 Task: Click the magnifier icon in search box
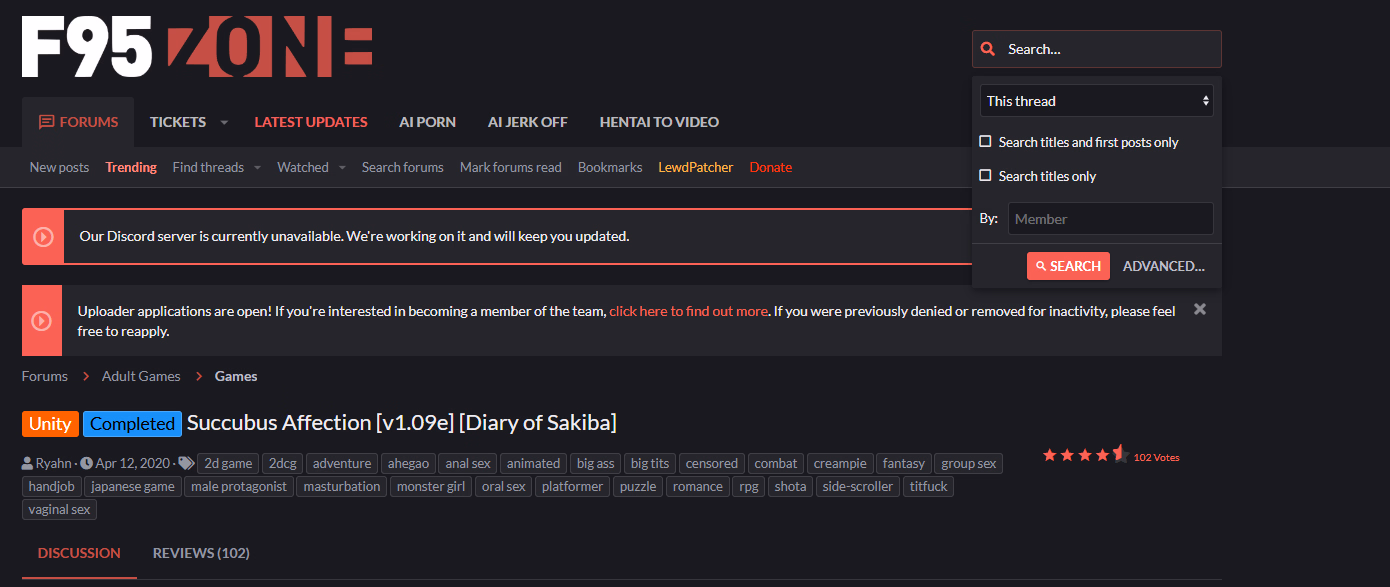pyautogui.click(x=988, y=49)
